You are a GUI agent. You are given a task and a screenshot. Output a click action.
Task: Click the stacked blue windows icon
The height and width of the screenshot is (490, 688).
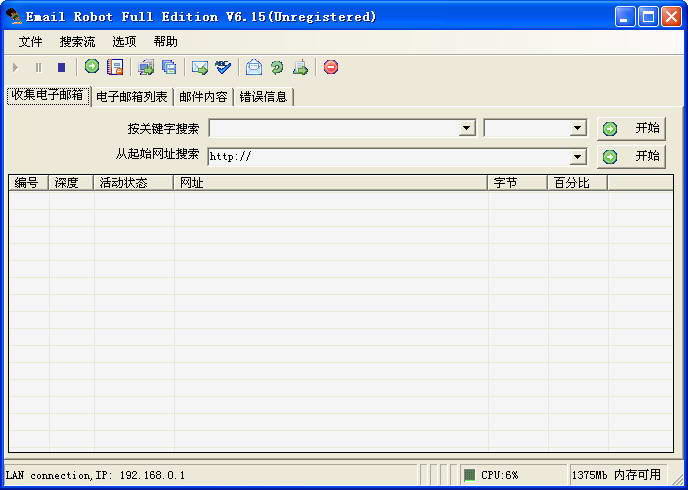(x=169, y=67)
